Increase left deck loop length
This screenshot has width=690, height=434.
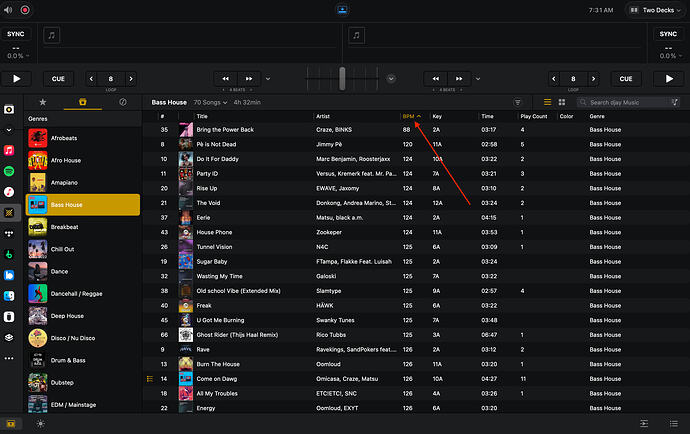pos(131,79)
